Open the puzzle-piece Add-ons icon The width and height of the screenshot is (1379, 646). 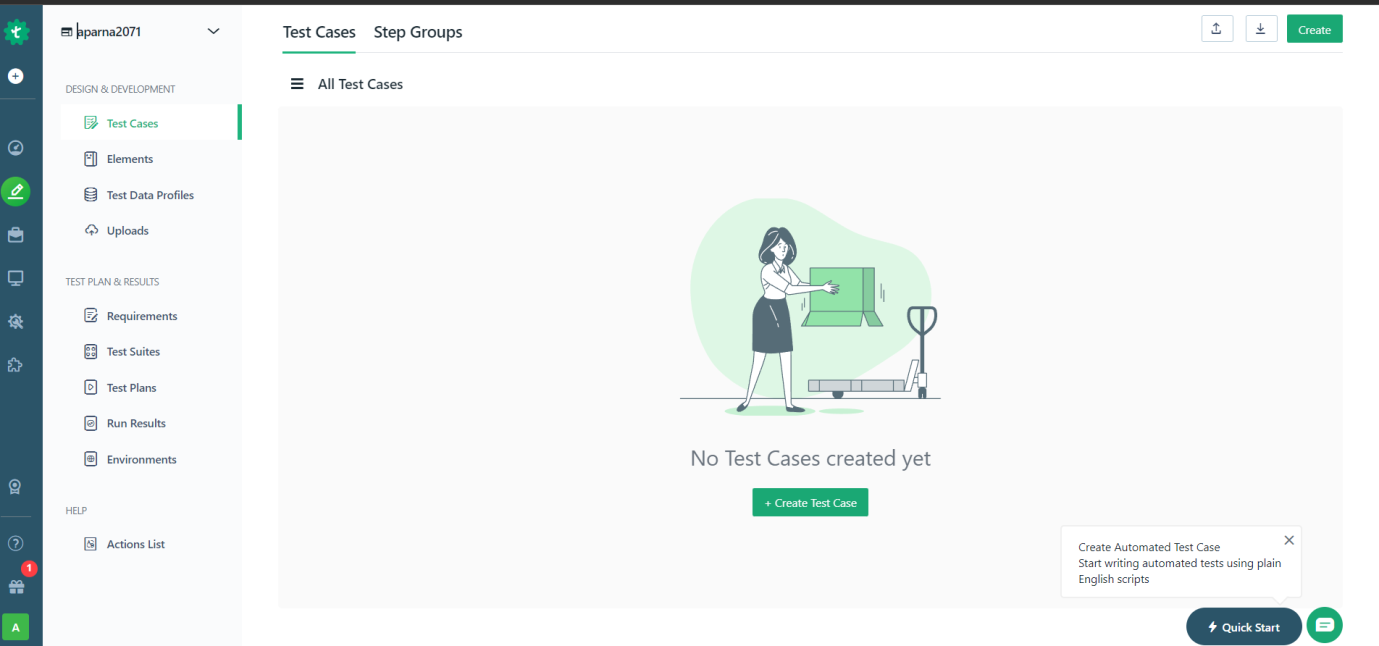pos(16,364)
